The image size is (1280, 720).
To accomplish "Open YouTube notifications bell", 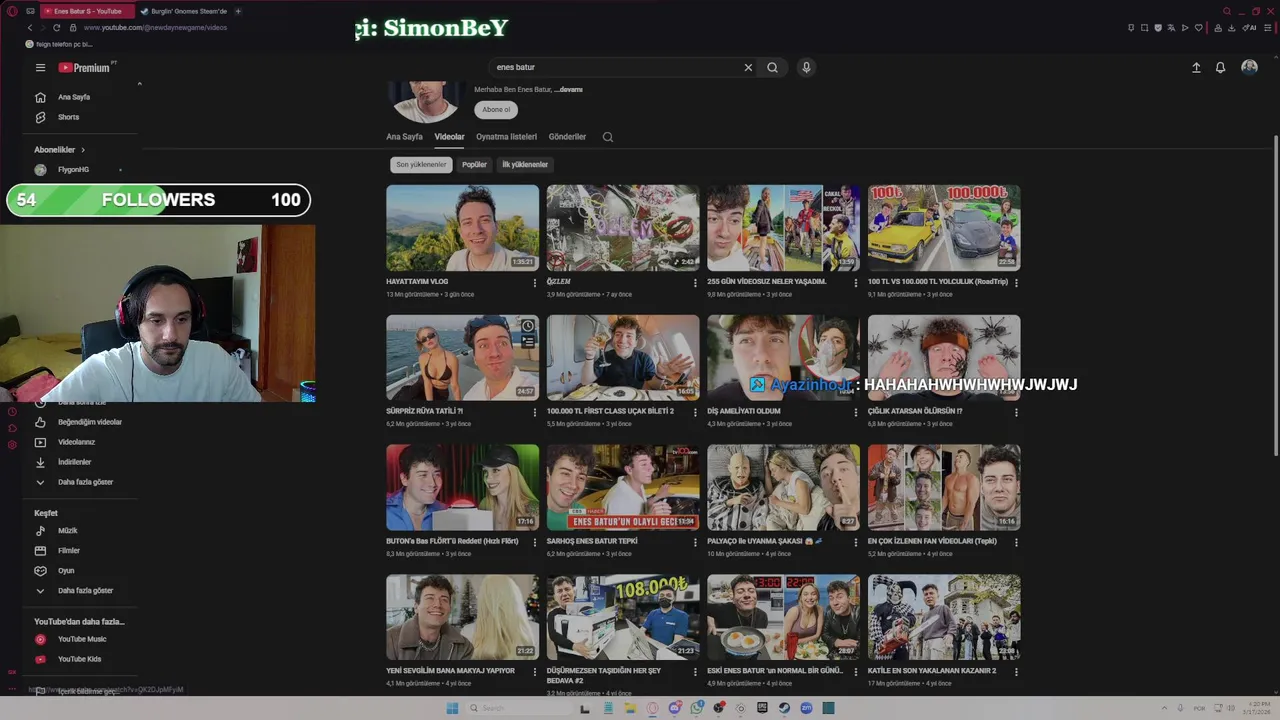I will coord(1220,67).
